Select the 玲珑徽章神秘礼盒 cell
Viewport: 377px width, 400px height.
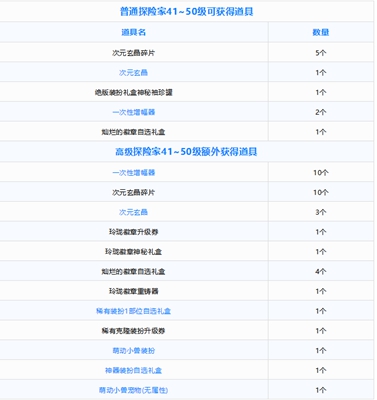(x=133, y=252)
